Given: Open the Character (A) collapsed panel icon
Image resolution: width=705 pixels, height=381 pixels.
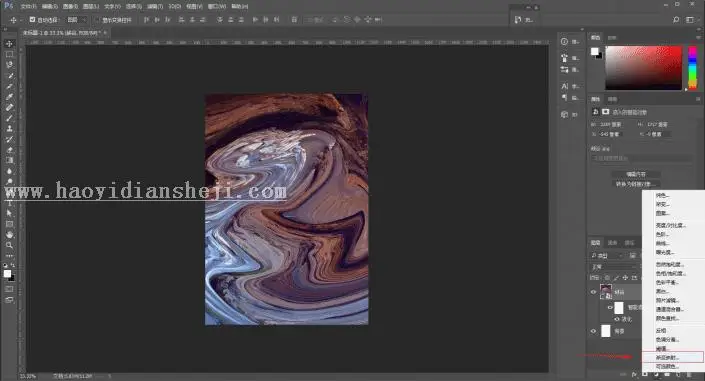Looking at the screenshot, I should click(x=565, y=86).
